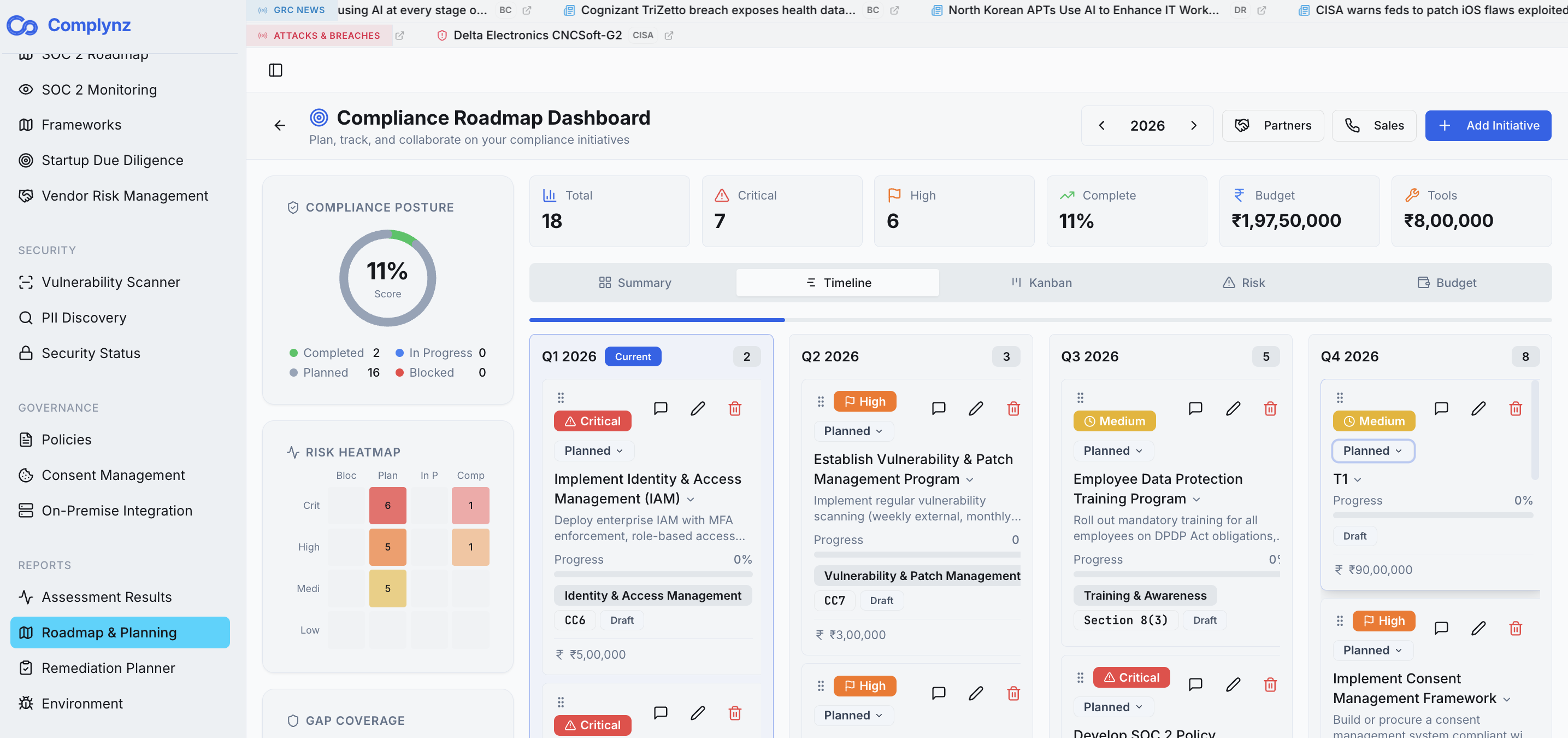This screenshot has height=738, width=1568.
Task: Open the drag handle on Implement IAM card
Action: pos(561,397)
